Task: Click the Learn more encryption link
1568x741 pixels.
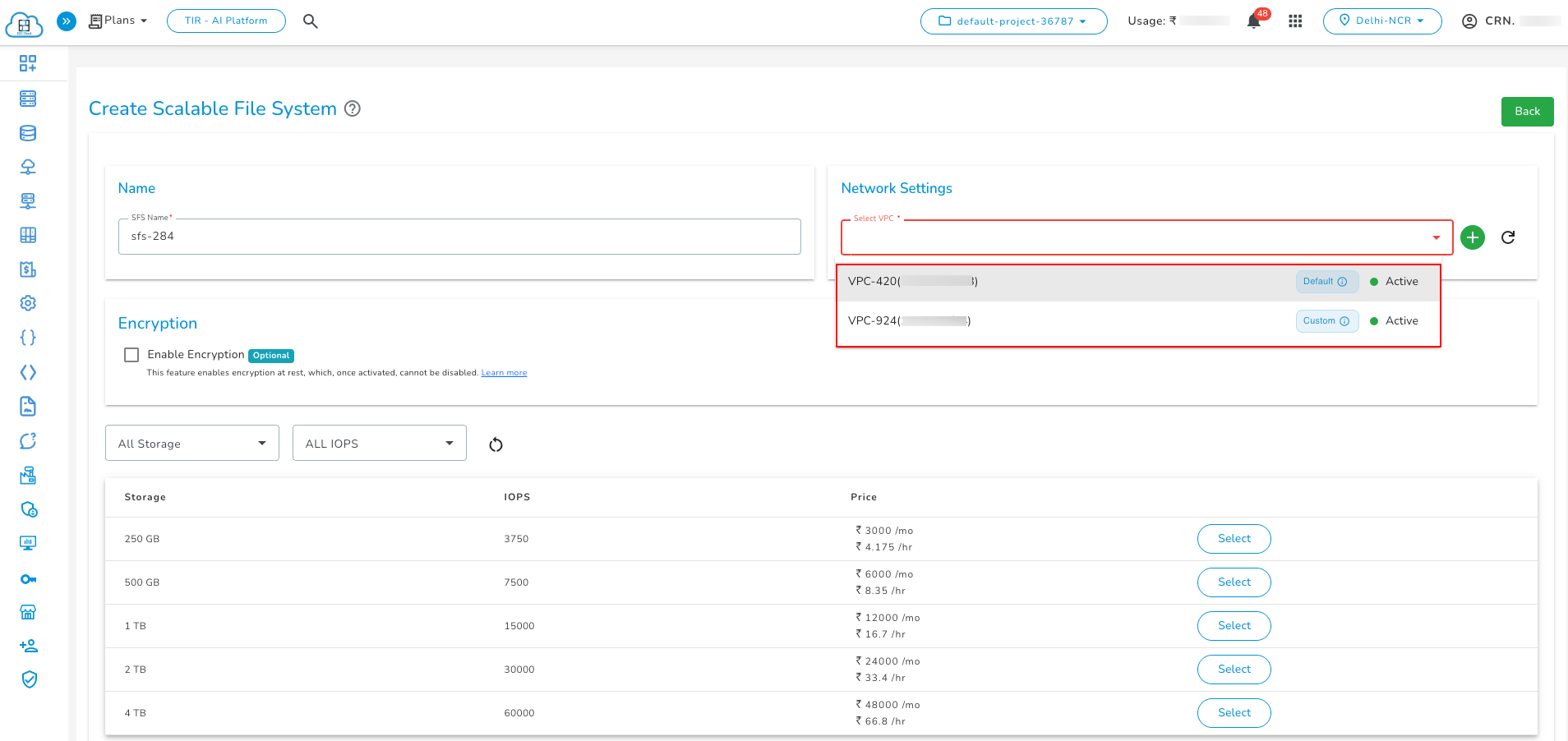Action: (504, 372)
